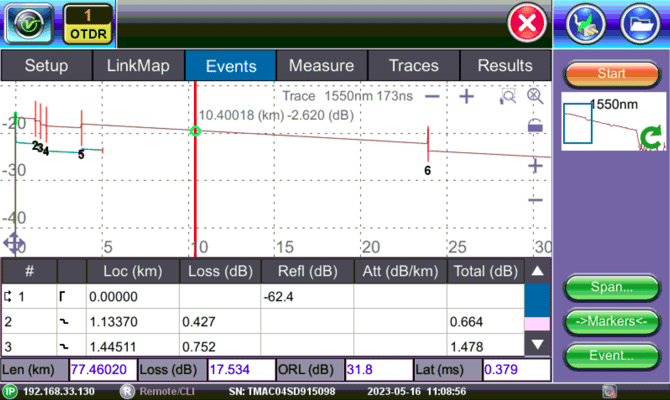670x400 pixels.
Task: Click the splice event icon in row 2
Action: point(64,322)
